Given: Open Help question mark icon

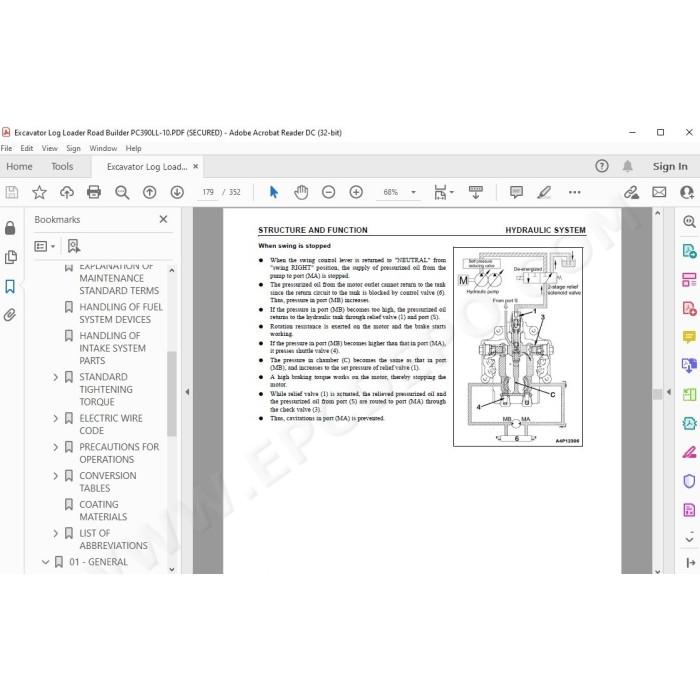Looking at the screenshot, I should [x=602, y=167].
